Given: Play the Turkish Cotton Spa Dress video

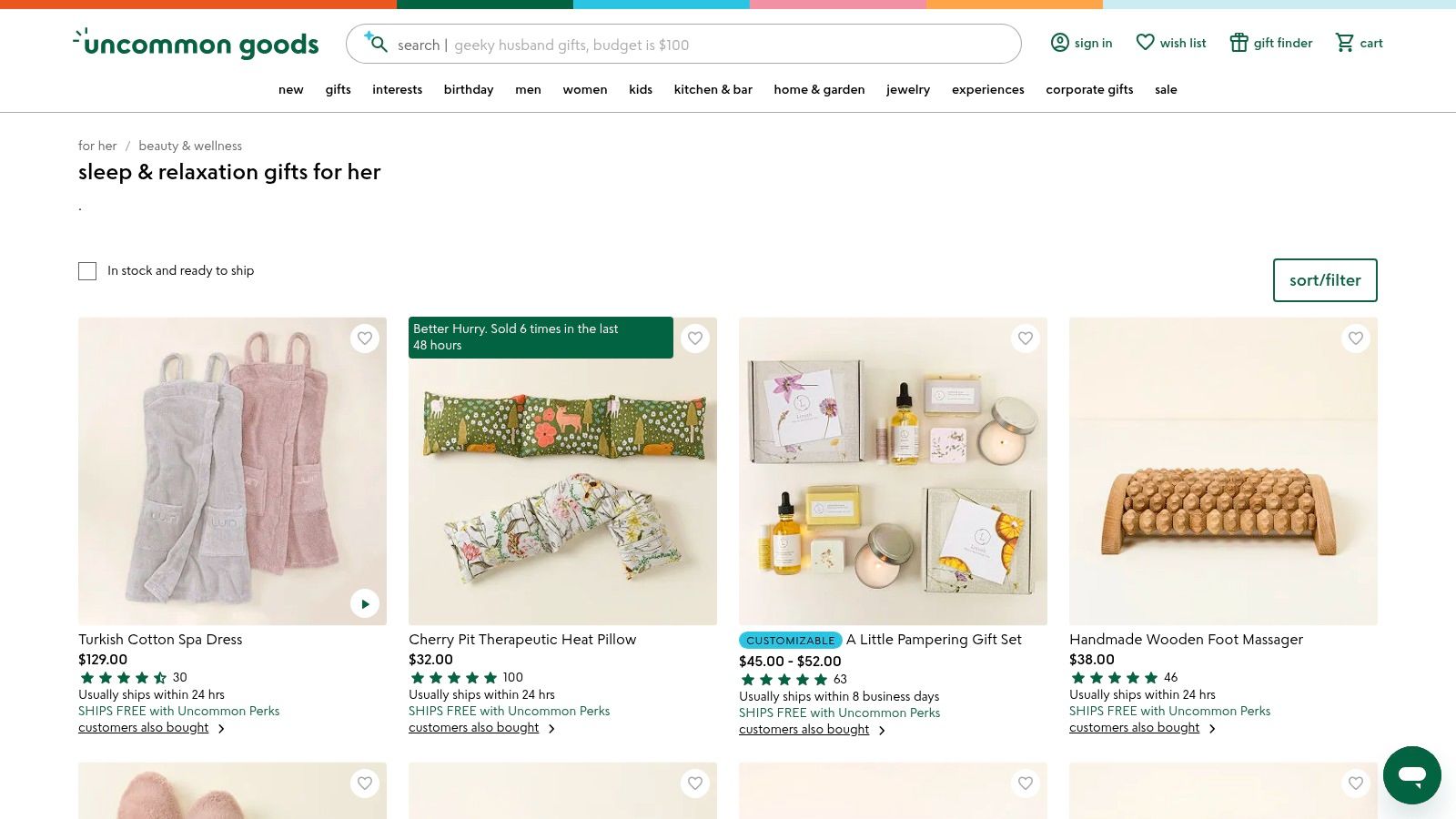Looking at the screenshot, I should pyautogui.click(x=365, y=603).
